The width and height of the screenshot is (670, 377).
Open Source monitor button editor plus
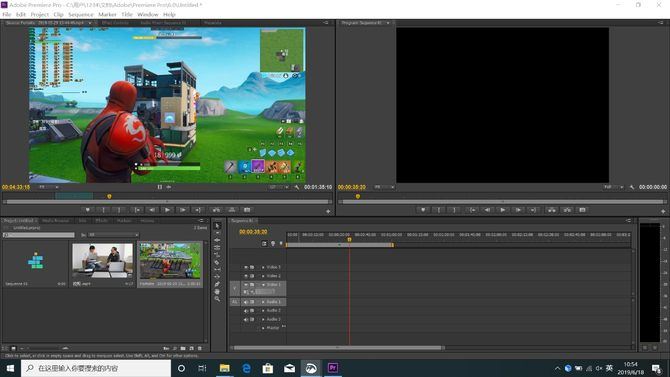coord(328,211)
